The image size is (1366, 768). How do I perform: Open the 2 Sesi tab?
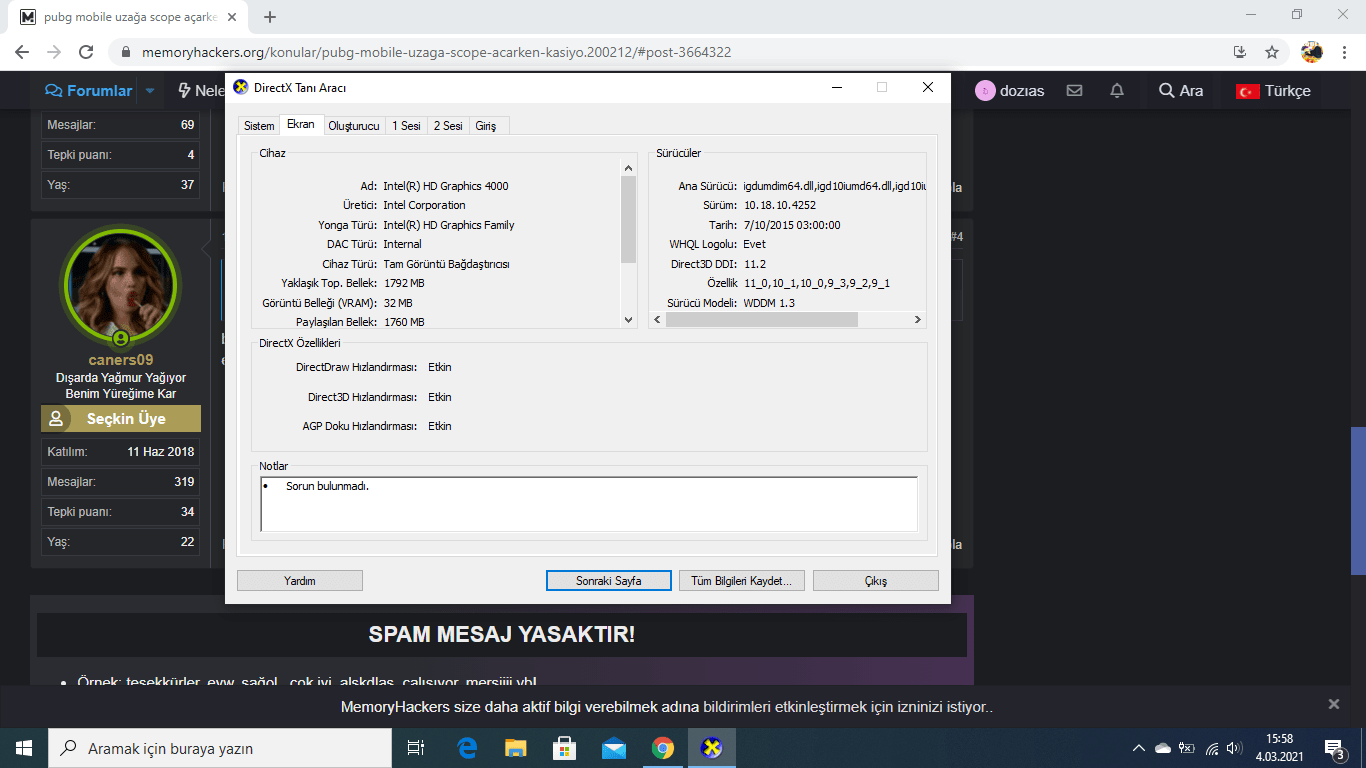click(448, 126)
